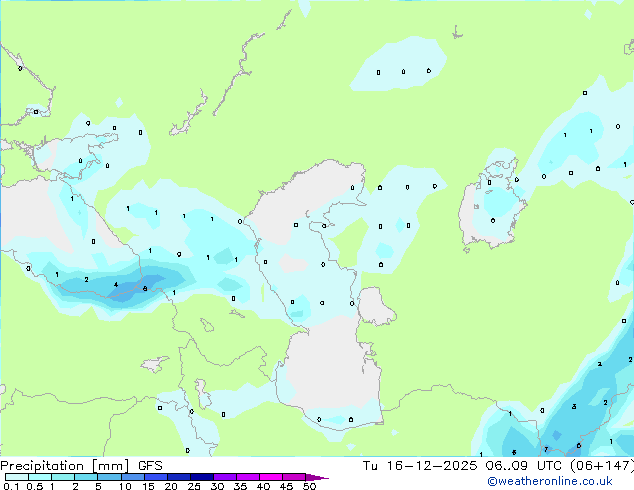
Task: Click the "5" legend scale label
Action: point(98,486)
